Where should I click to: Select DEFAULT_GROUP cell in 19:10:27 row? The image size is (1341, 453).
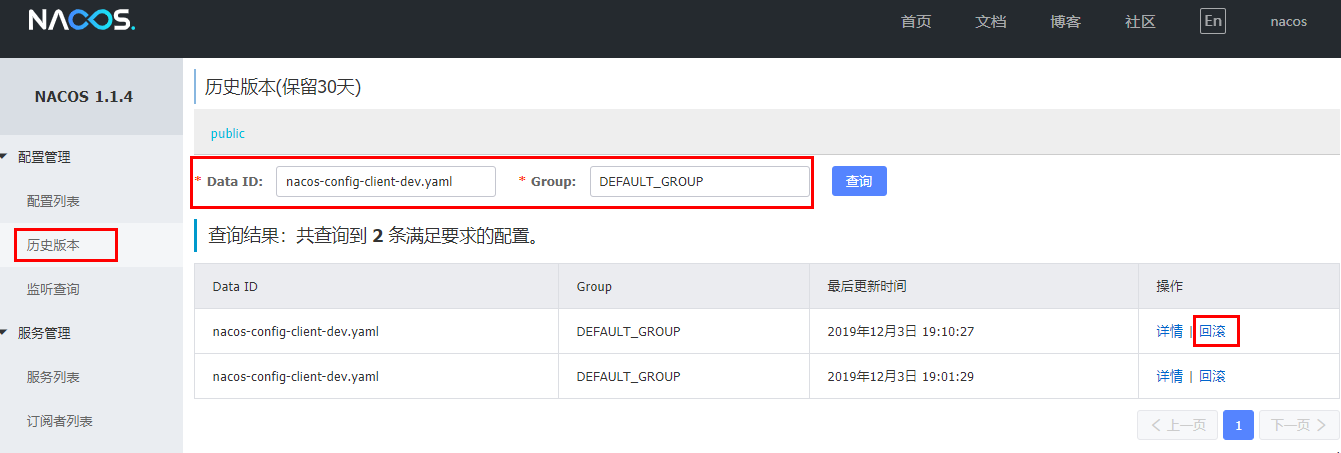click(x=684, y=331)
